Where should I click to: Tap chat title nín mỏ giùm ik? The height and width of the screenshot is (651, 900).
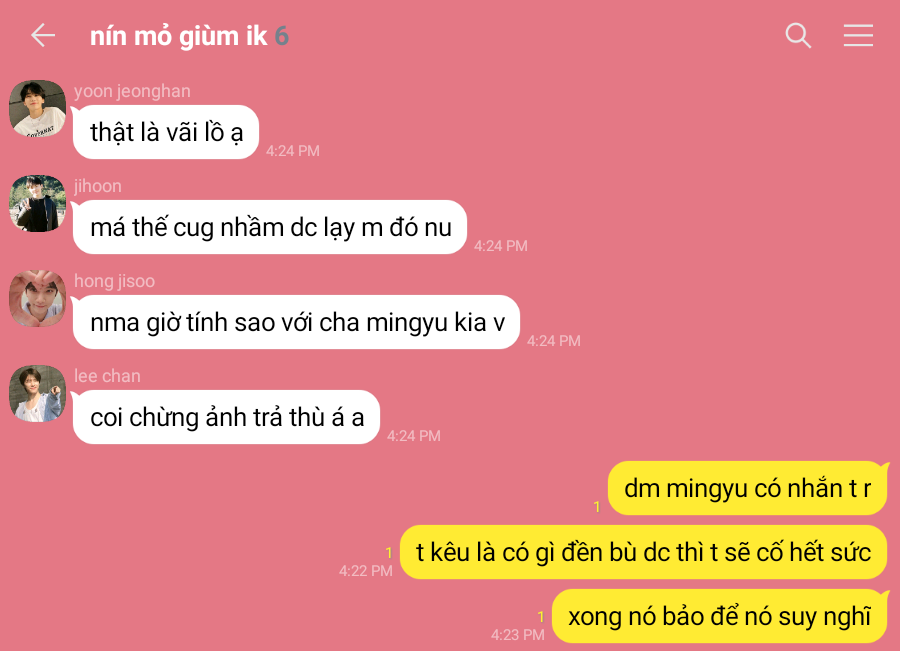179,36
